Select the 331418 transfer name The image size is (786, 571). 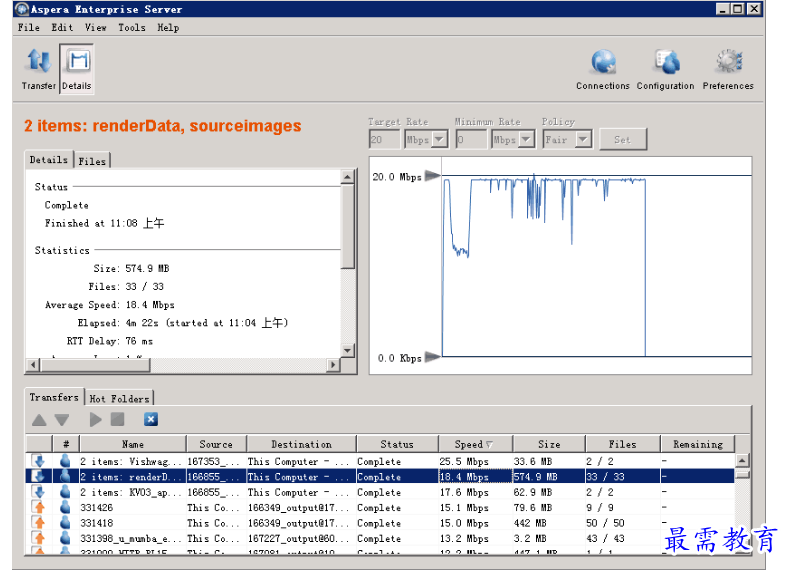coord(97,523)
